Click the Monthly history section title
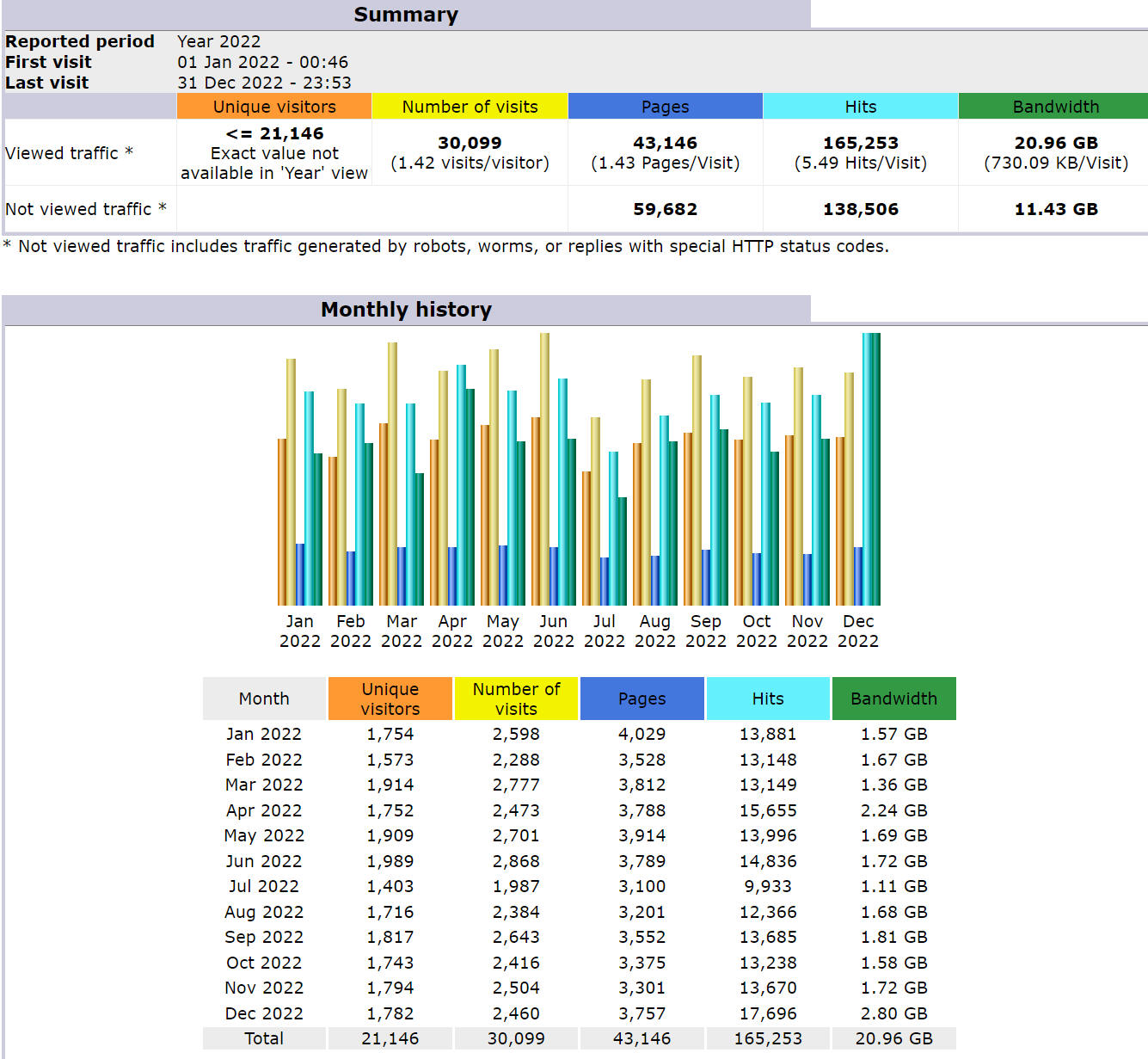The height and width of the screenshot is (1059, 1148). click(x=406, y=310)
